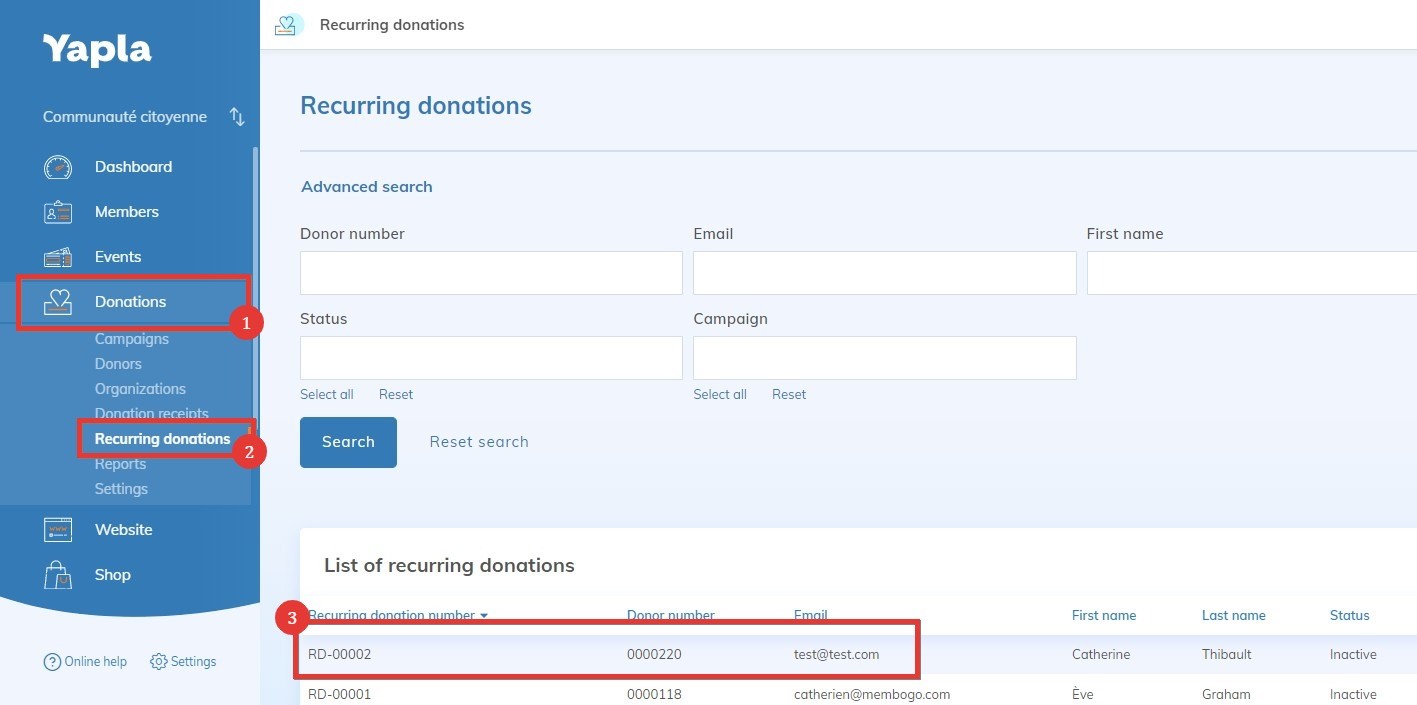Open the Shop menu item

click(x=112, y=575)
